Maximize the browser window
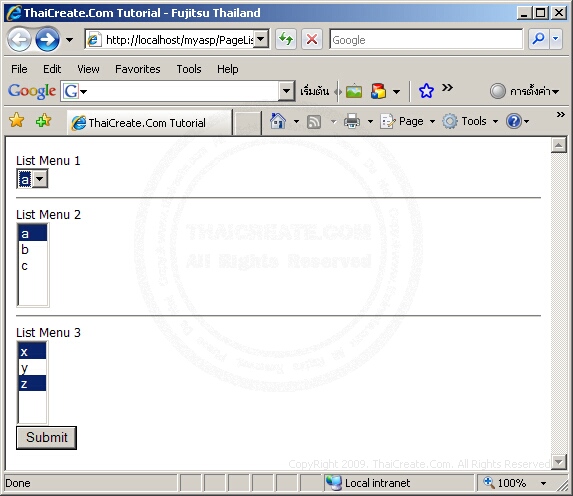Viewport: 573px width, 496px height. pyautogui.click(x=540, y=13)
